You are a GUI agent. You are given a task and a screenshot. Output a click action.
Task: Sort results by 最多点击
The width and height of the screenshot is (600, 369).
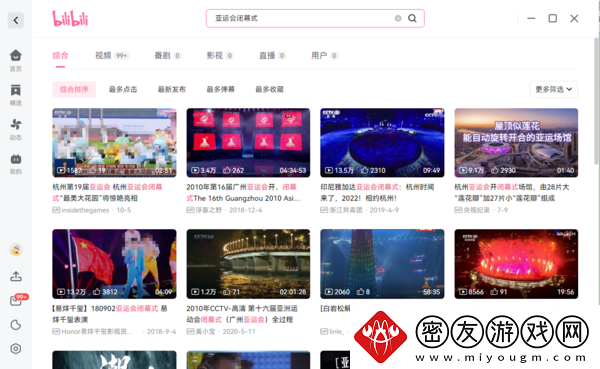coord(123,89)
